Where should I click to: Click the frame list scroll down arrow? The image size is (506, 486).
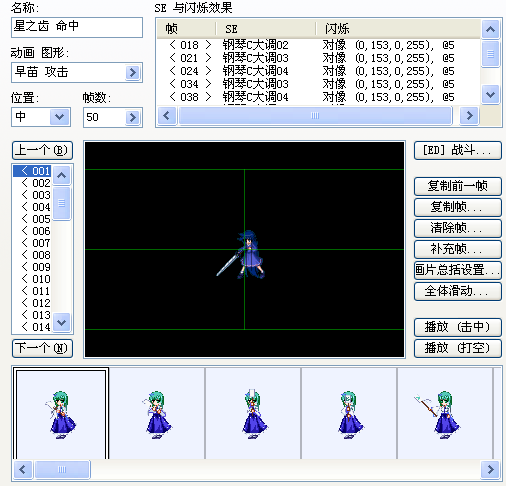point(62,322)
